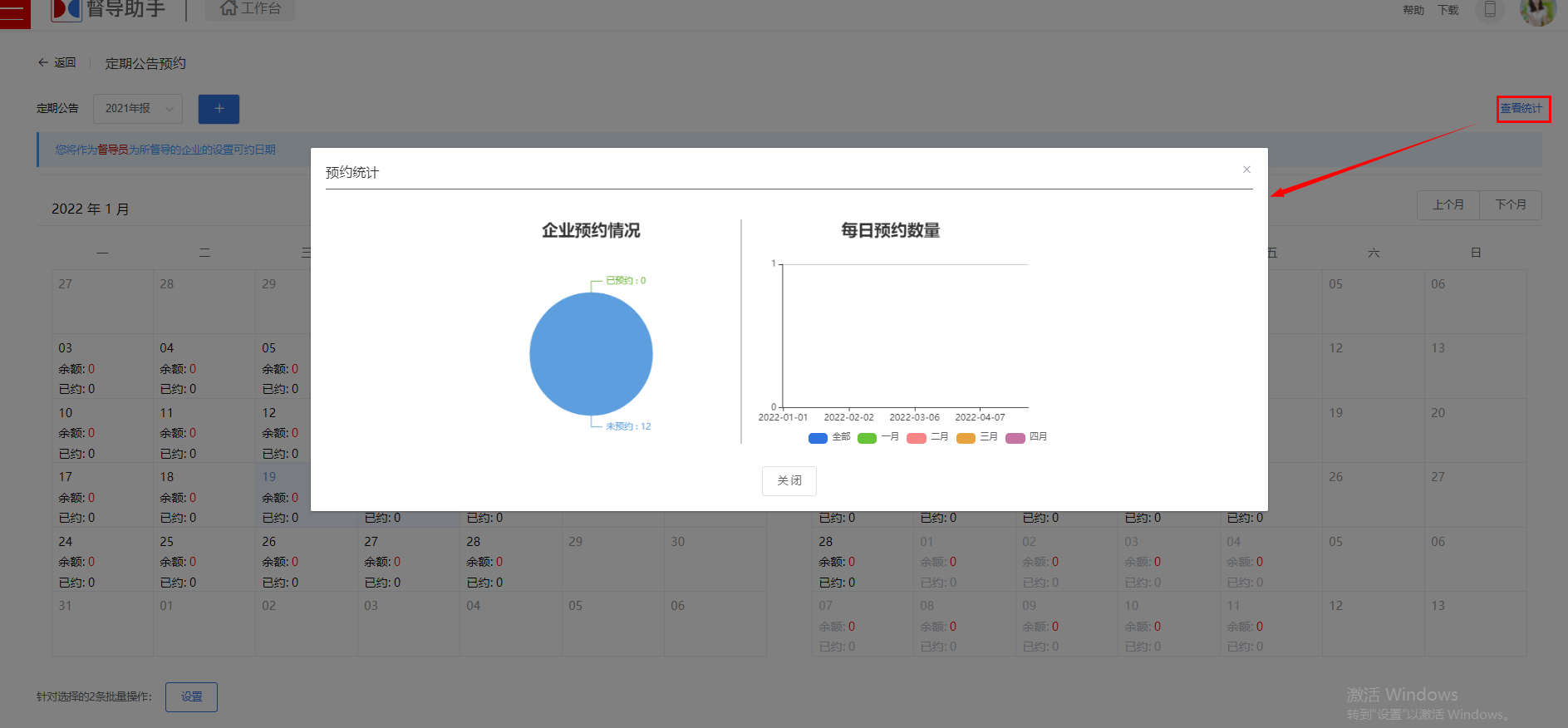Go to previous month with 上个月
The height and width of the screenshot is (728, 1568).
pyautogui.click(x=1448, y=204)
